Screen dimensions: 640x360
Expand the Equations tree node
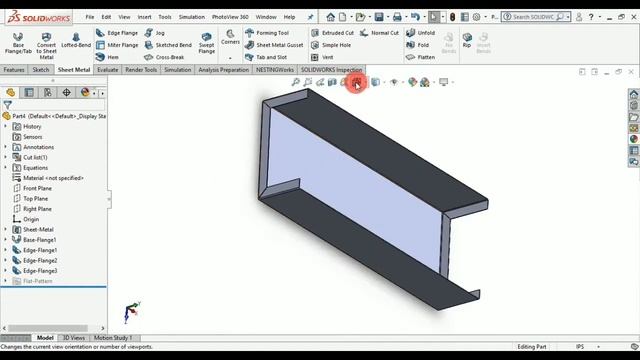click(x=5, y=167)
